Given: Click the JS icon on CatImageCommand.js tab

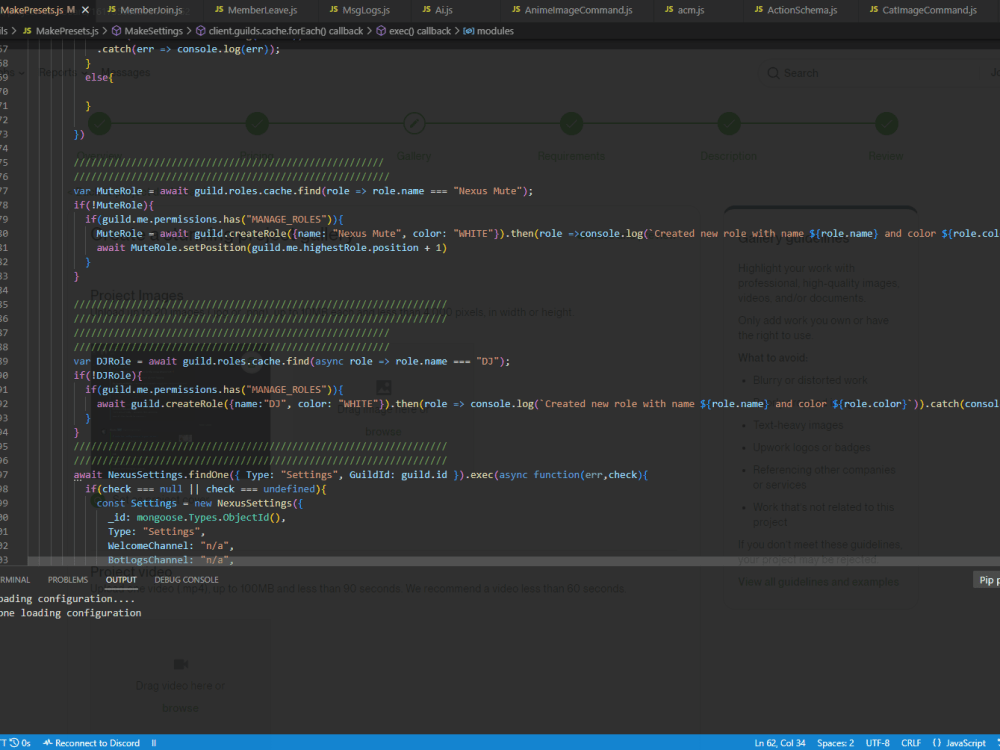Looking at the screenshot, I should point(873,10).
